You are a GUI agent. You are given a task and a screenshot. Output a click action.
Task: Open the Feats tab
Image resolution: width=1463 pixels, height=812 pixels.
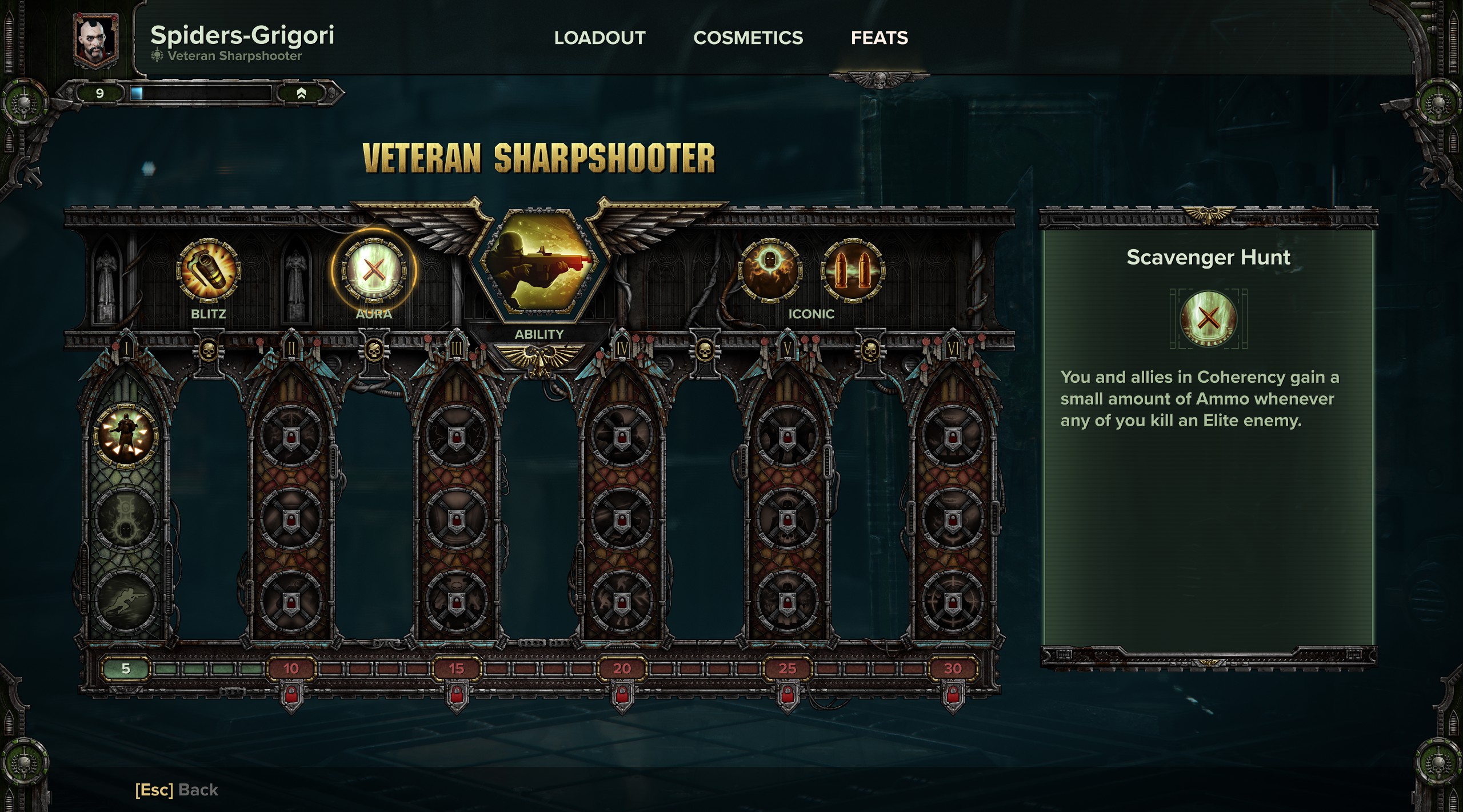pyautogui.click(x=879, y=38)
